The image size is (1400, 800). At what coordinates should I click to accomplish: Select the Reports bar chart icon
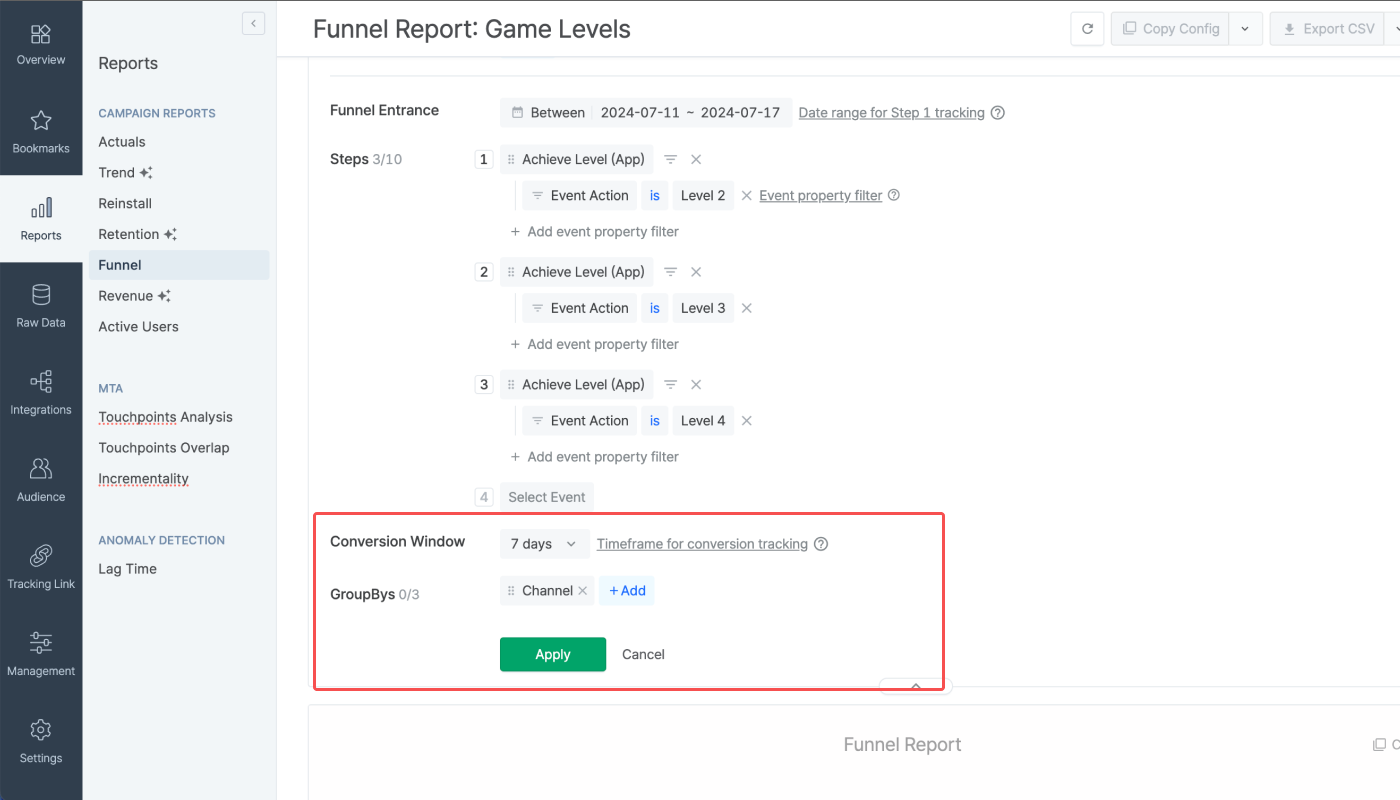point(41,208)
